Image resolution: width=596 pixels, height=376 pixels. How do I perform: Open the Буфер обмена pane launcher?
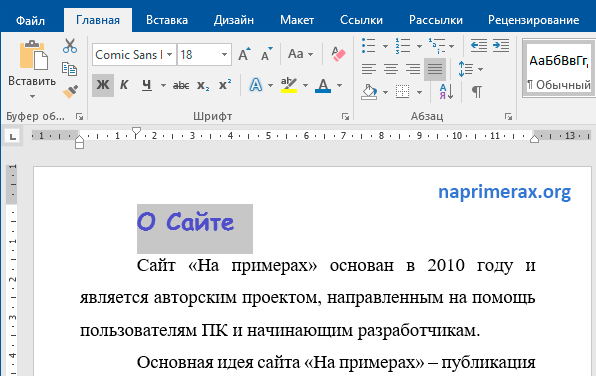click(x=79, y=117)
